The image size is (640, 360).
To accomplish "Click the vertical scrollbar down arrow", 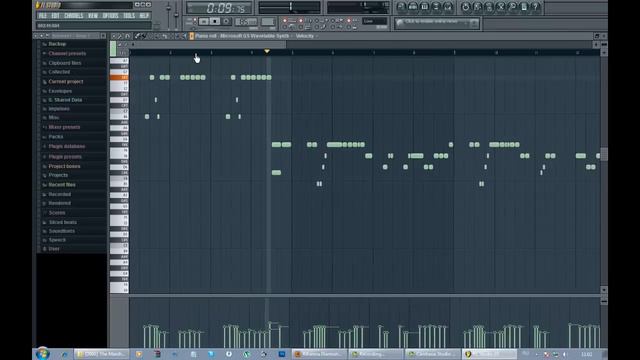I will [604, 289].
